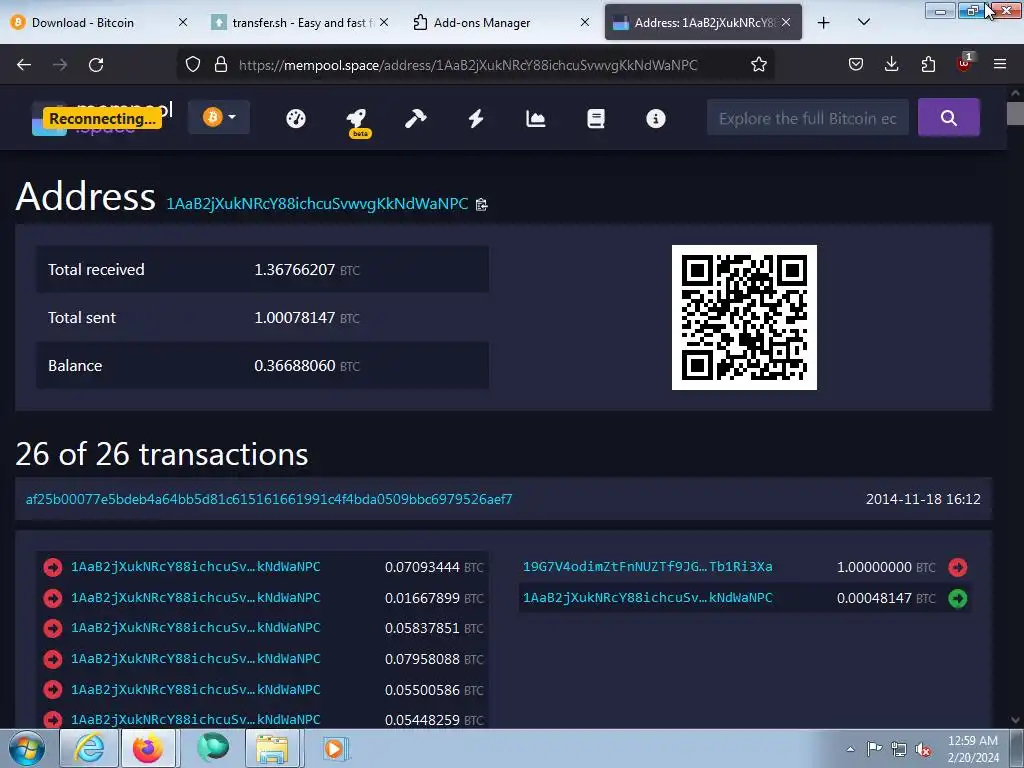Close the Download - Bitcoin tab
The height and width of the screenshot is (768, 1024).
[x=183, y=22]
